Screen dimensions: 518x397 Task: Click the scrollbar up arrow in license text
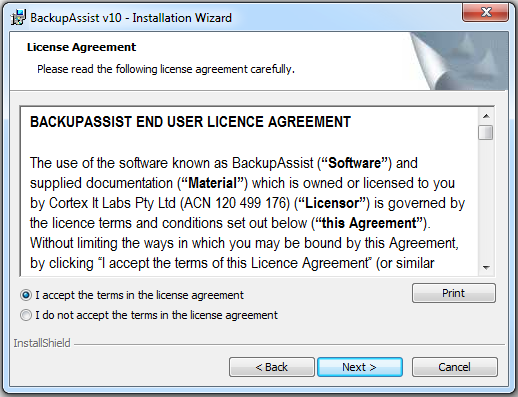tap(486, 116)
